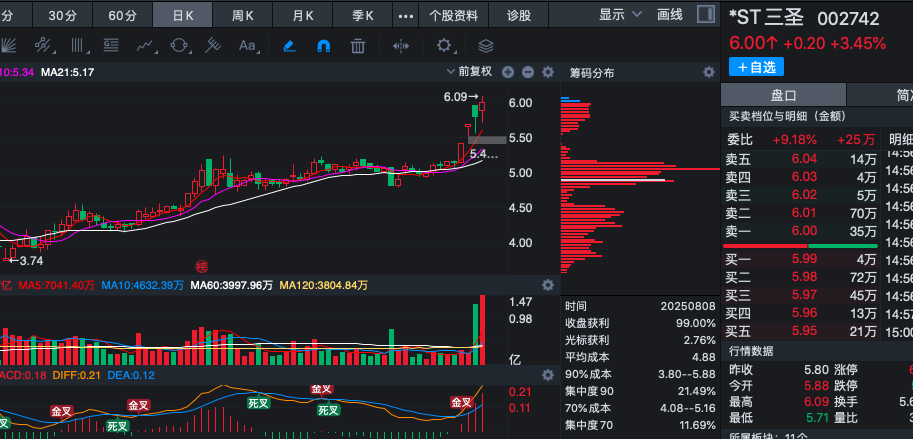Toggle the blue eraser tool
Screen dimensions: 913x439
289,45
